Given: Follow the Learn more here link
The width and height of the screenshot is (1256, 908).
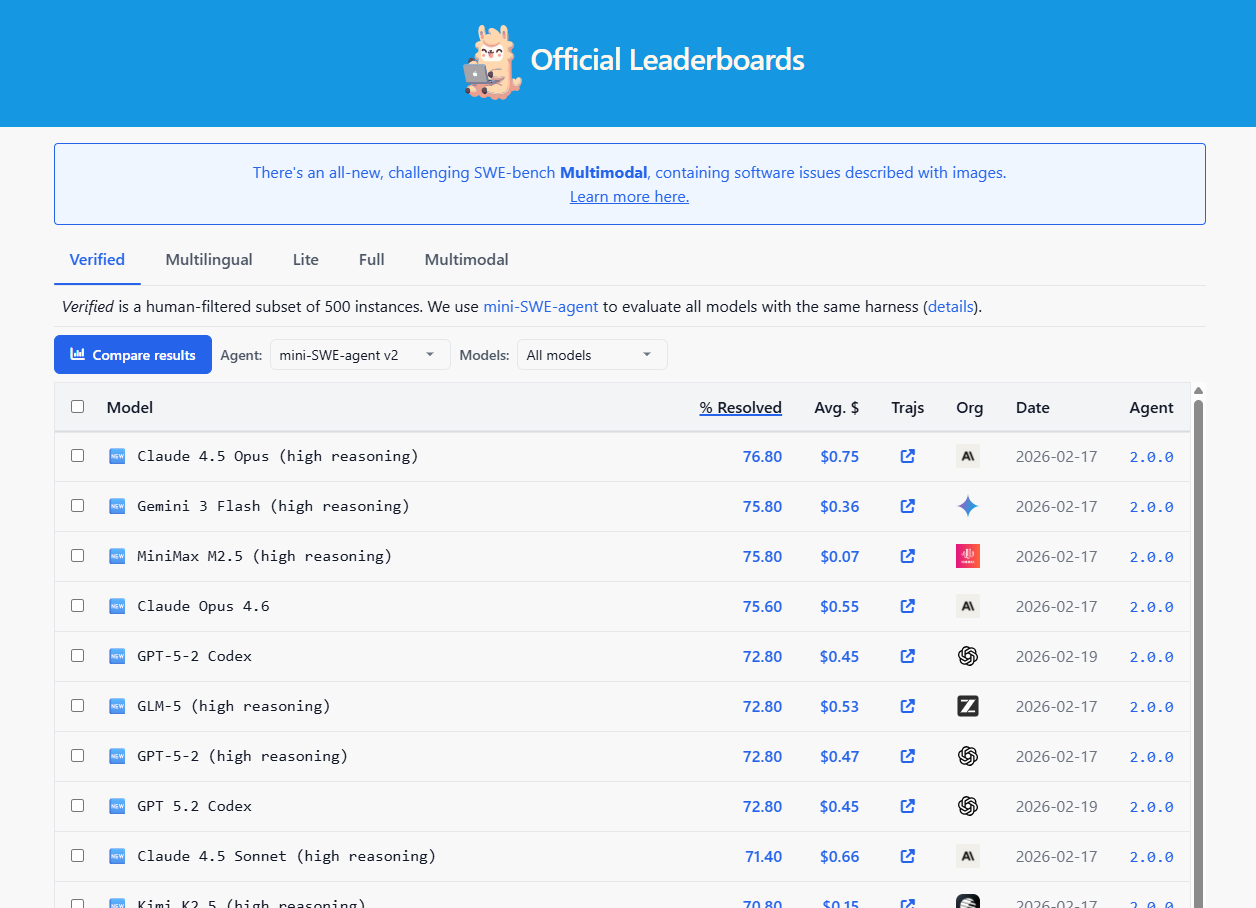Looking at the screenshot, I should [630, 197].
